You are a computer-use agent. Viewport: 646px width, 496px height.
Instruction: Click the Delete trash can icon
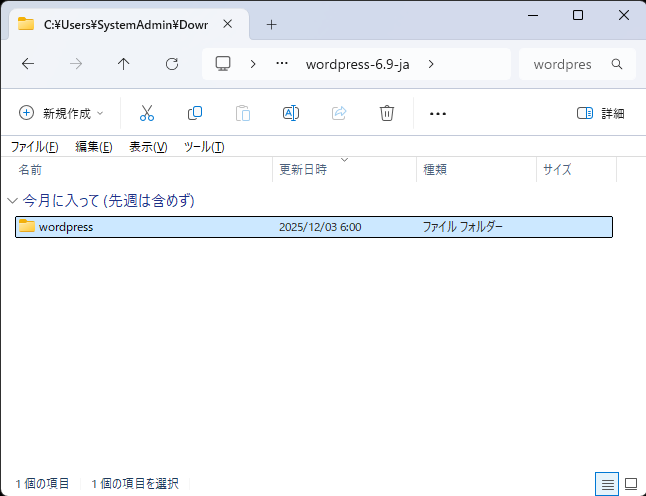387,113
